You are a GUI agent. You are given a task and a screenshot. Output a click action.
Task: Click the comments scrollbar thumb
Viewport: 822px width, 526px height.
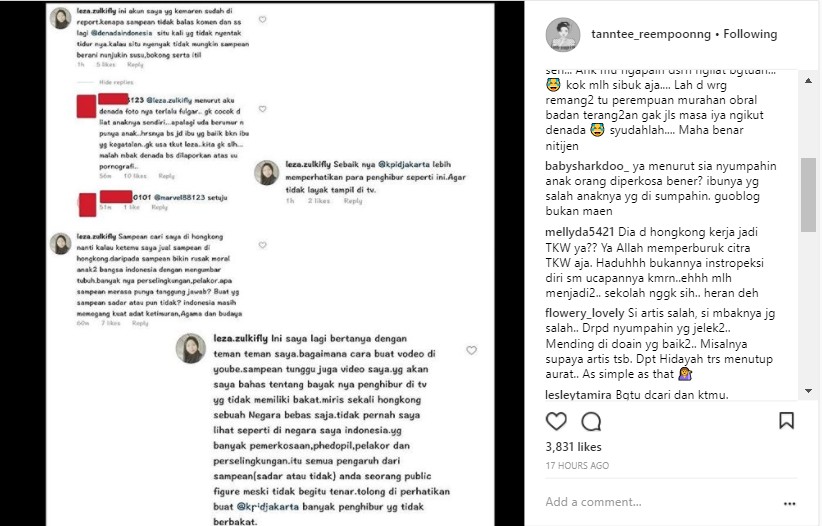pyautogui.click(x=808, y=195)
